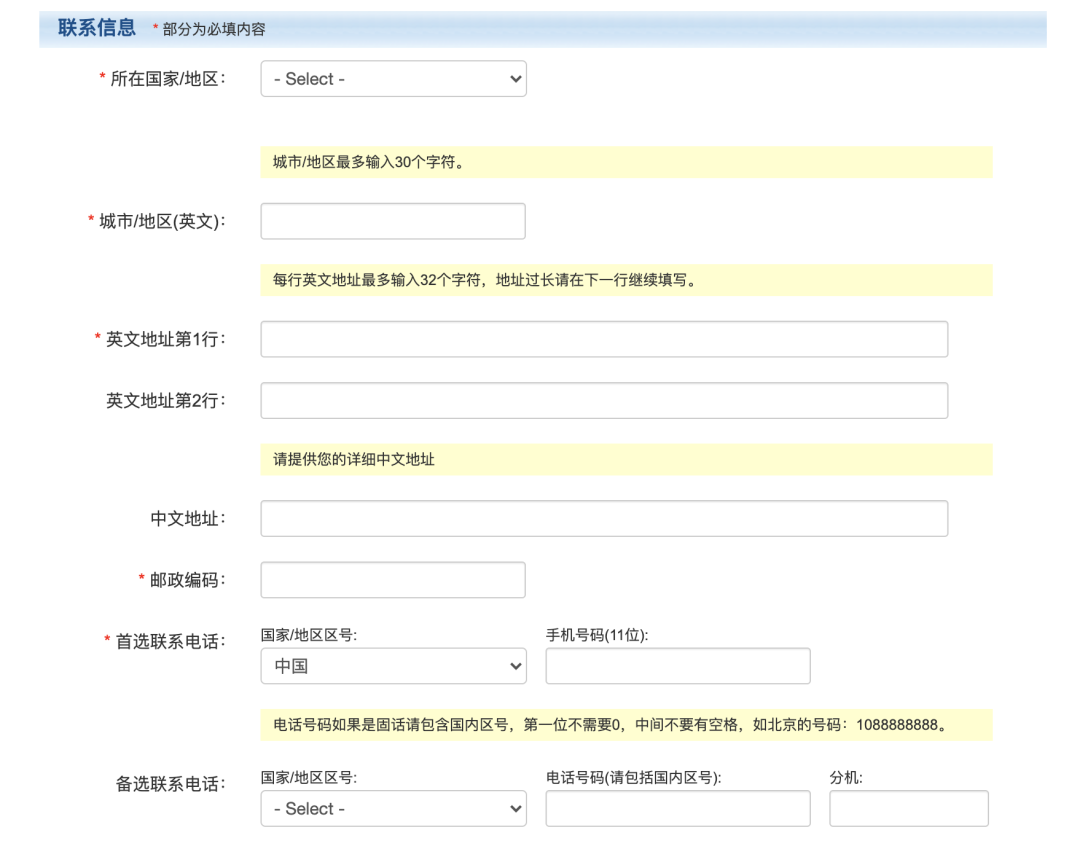Expand the 首选联系电话 区号 dropdown showing 中国
Screen dimensions: 1080x849
(x=393, y=666)
